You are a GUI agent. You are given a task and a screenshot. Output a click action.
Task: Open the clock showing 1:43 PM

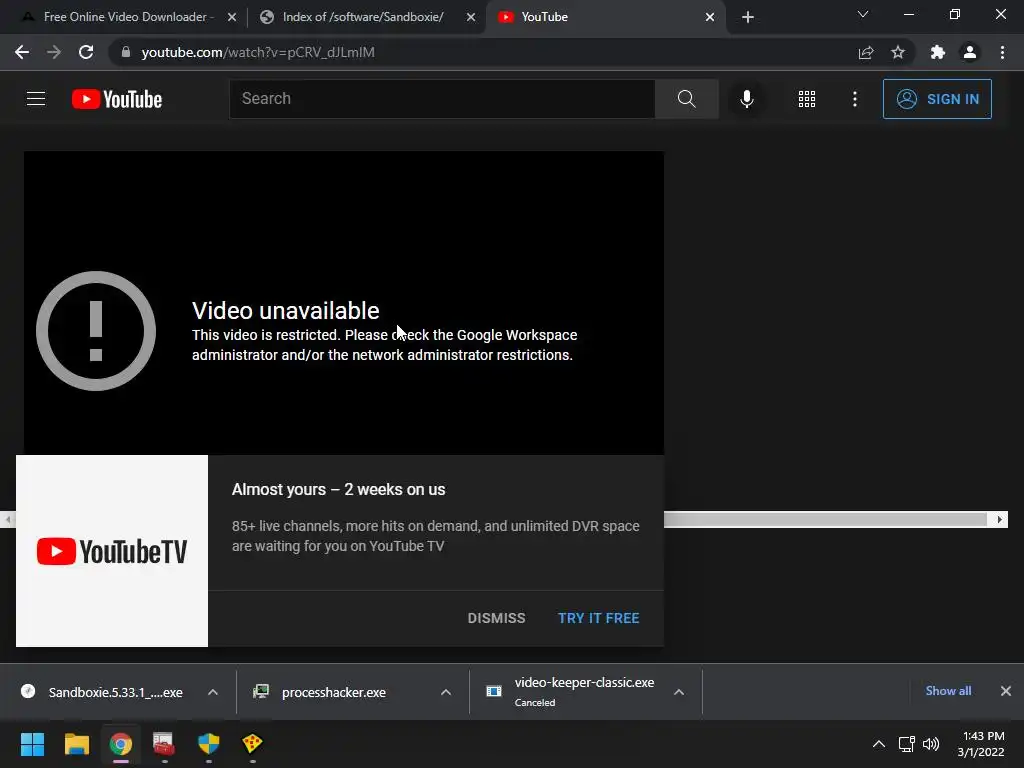[981, 744]
